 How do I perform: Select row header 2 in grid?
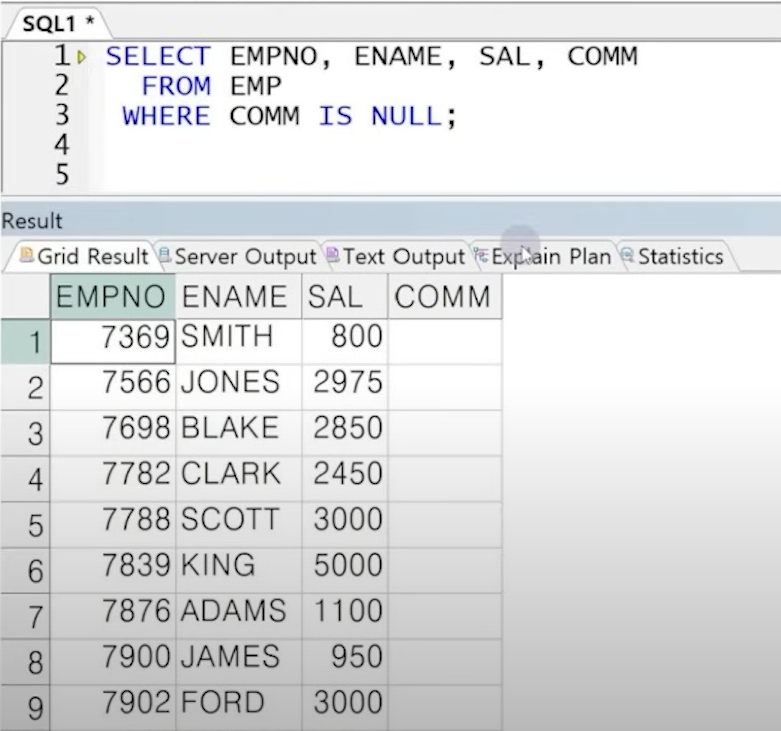[x=25, y=387]
